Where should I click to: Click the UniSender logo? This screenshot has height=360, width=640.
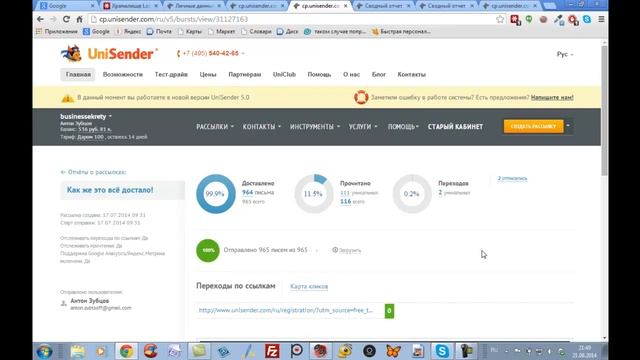[x=109, y=53]
